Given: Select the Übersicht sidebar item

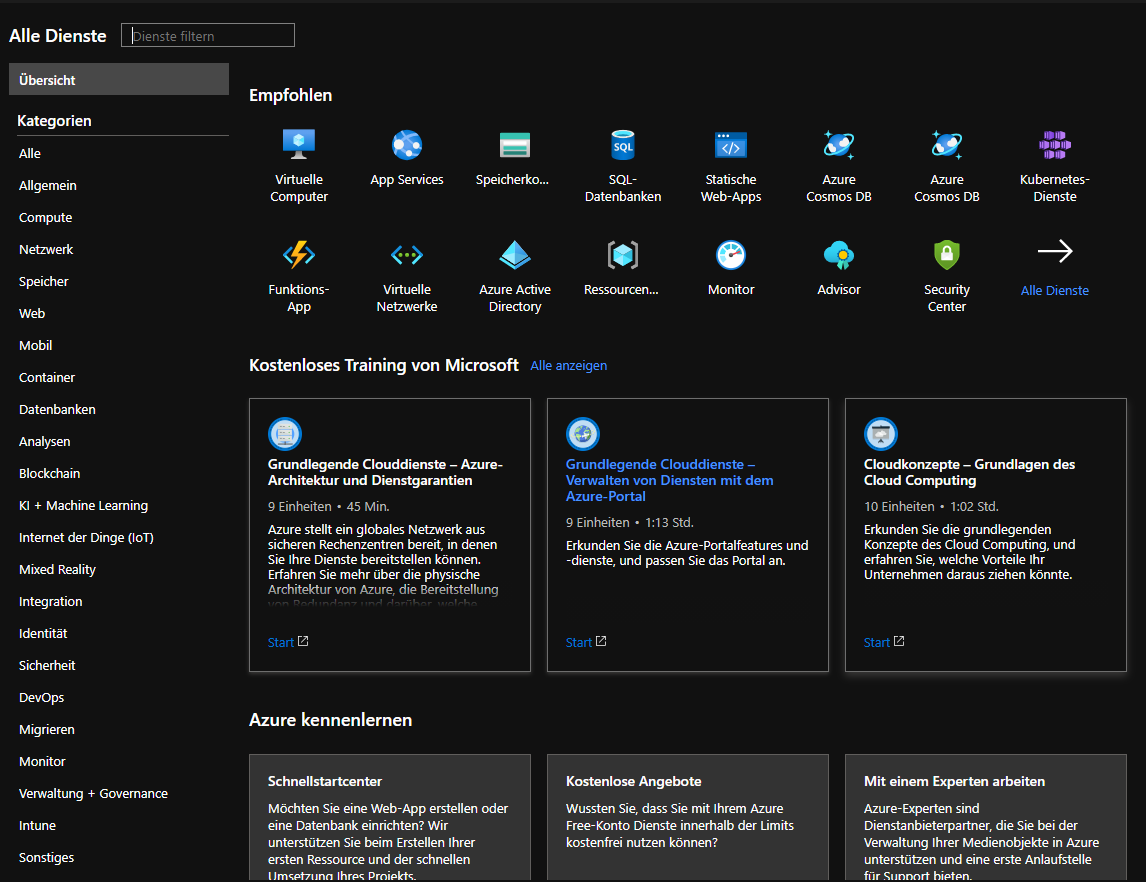Looking at the screenshot, I should 119,80.
